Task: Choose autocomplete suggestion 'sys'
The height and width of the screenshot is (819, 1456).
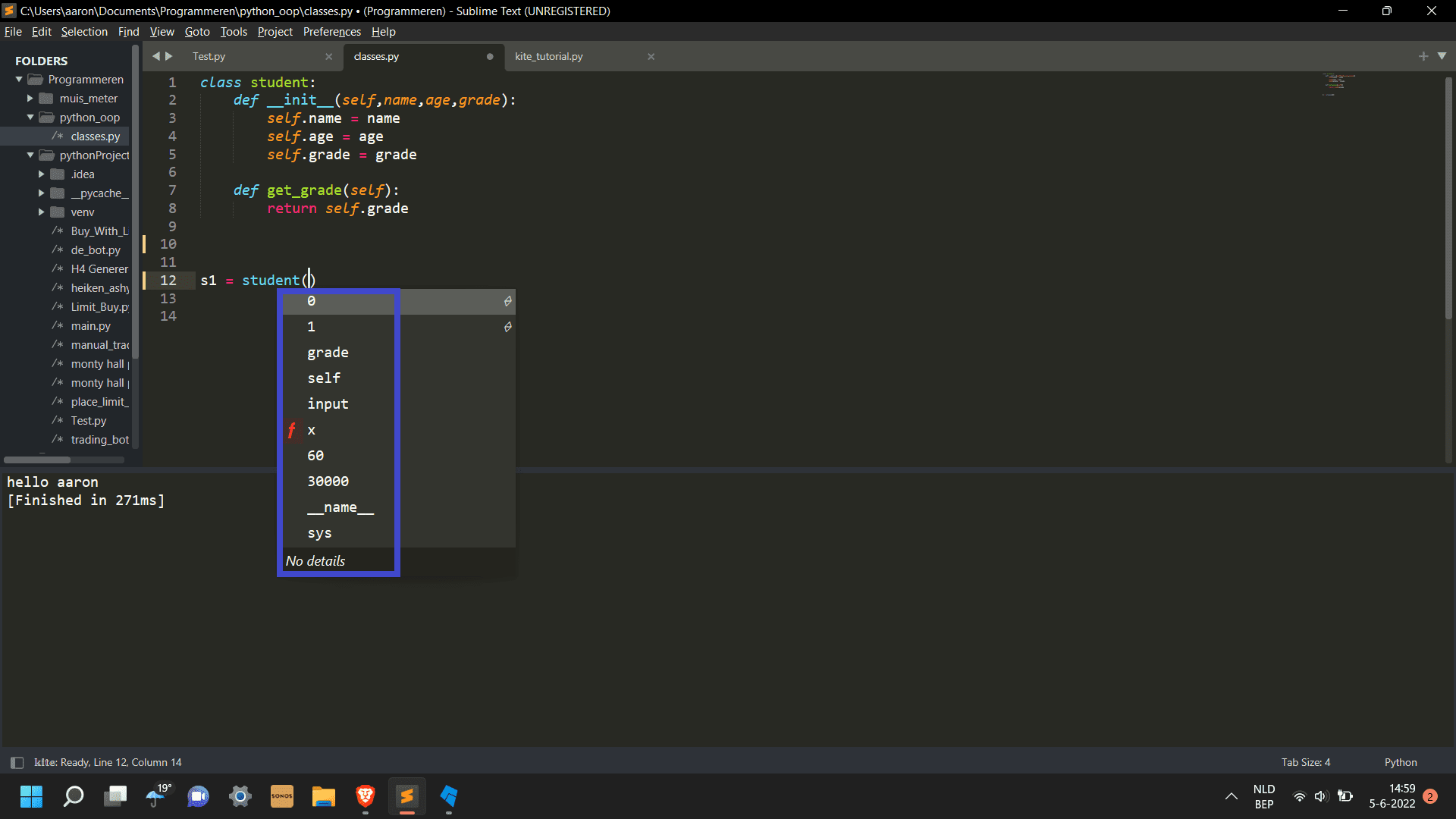Action: tap(399, 533)
